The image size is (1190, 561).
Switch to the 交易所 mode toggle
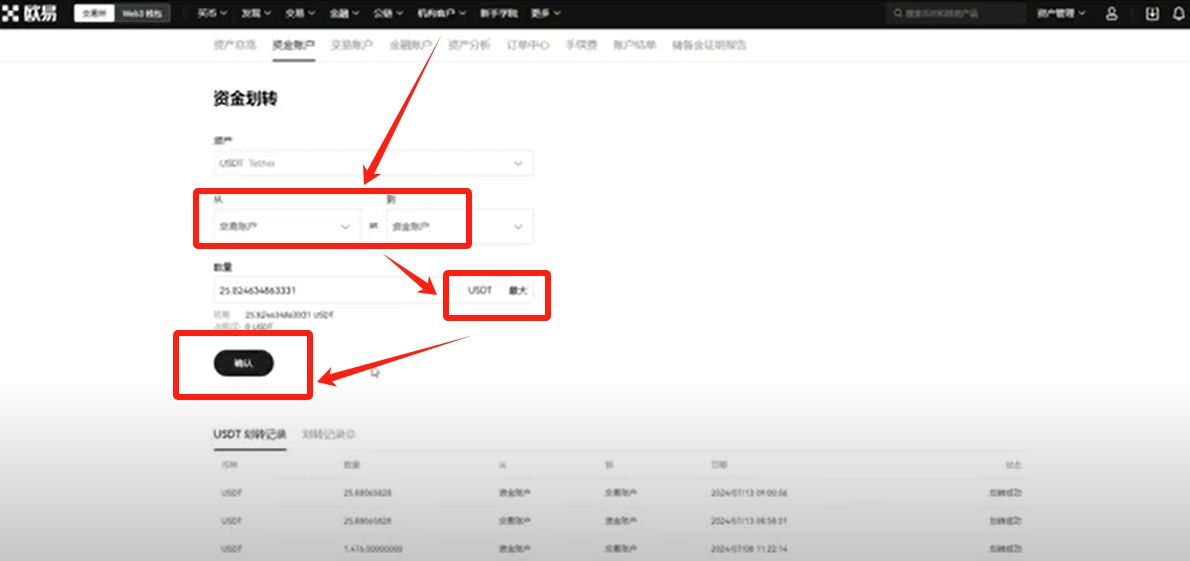coord(94,14)
